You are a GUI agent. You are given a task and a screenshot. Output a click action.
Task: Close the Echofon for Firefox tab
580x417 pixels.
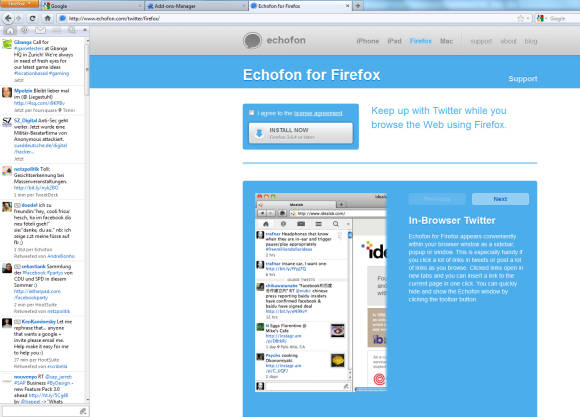tap(347, 6)
